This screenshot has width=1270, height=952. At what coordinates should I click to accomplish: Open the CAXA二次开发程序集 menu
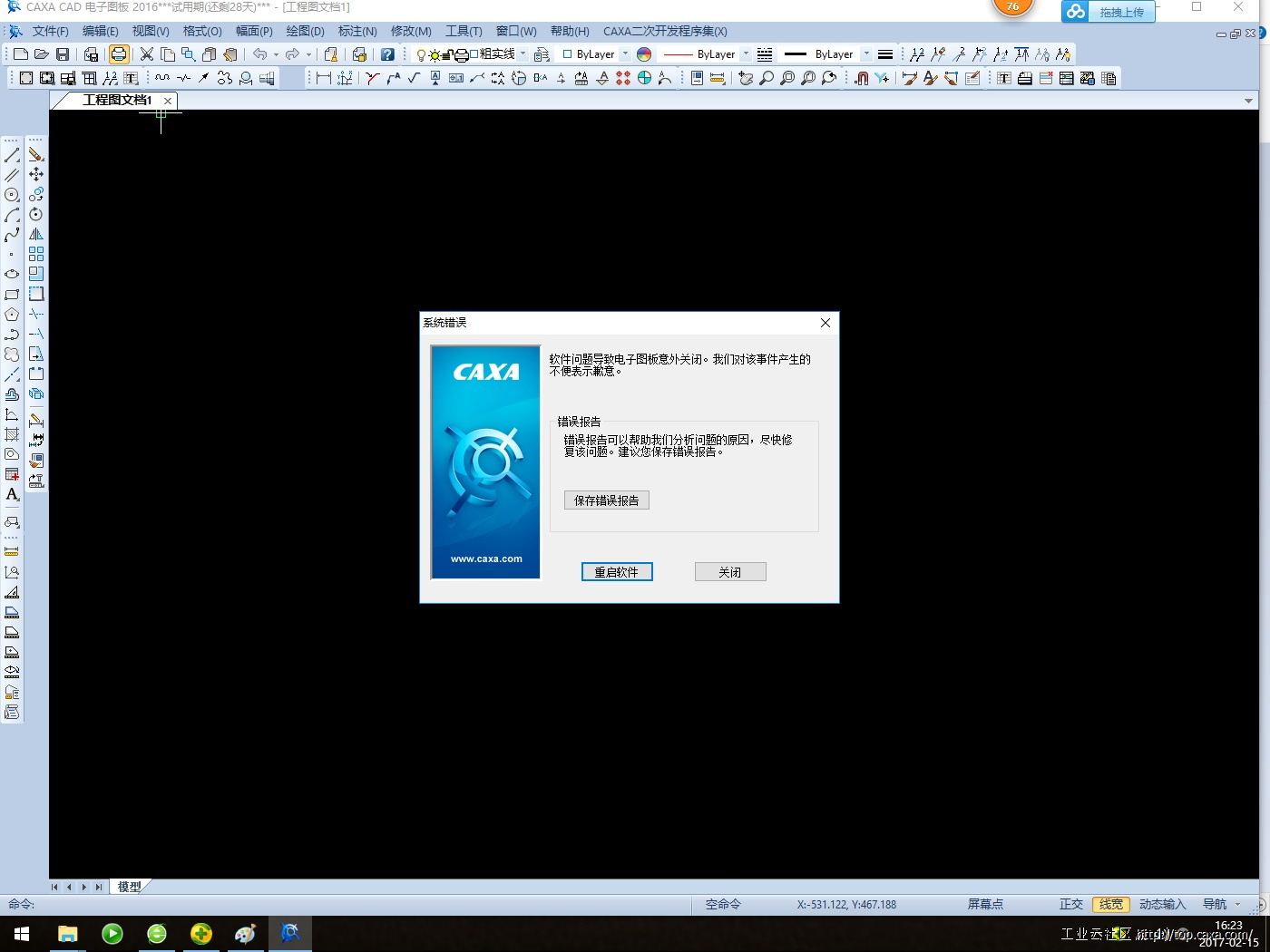coord(665,31)
